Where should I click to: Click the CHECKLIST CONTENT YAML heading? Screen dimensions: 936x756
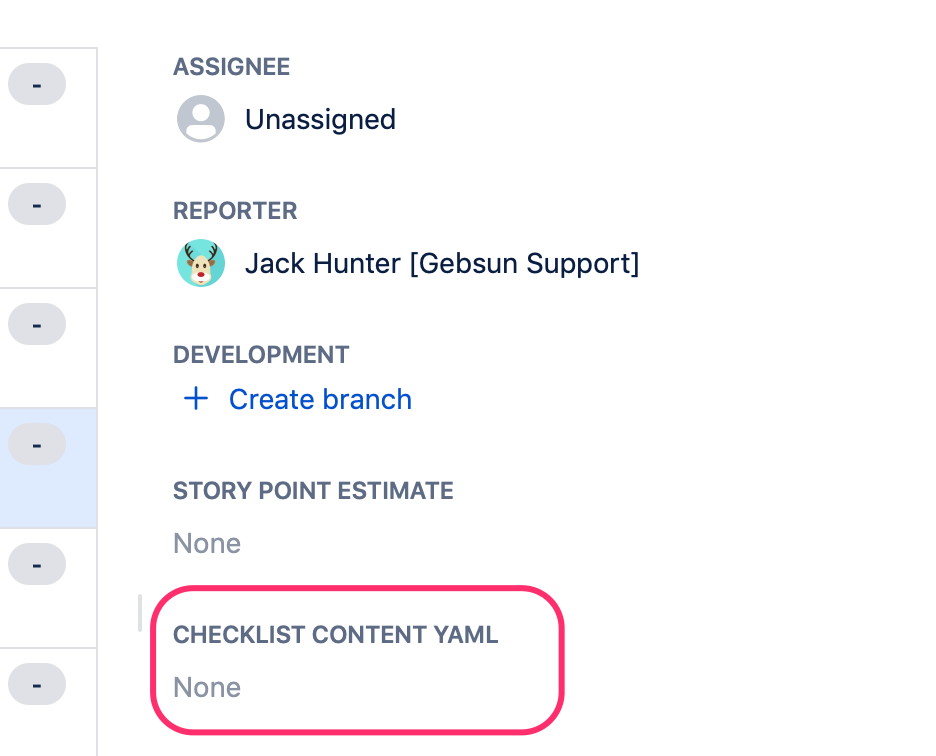point(336,634)
